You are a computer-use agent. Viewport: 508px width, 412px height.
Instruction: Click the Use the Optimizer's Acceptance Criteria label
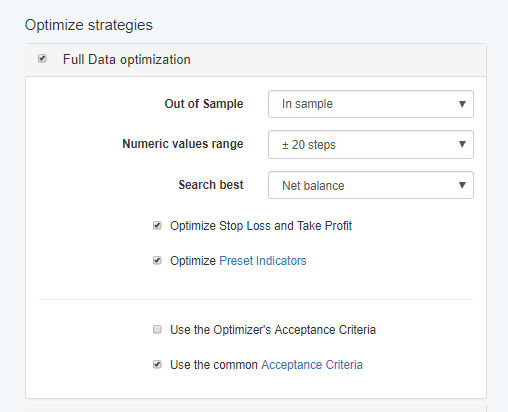click(273, 330)
